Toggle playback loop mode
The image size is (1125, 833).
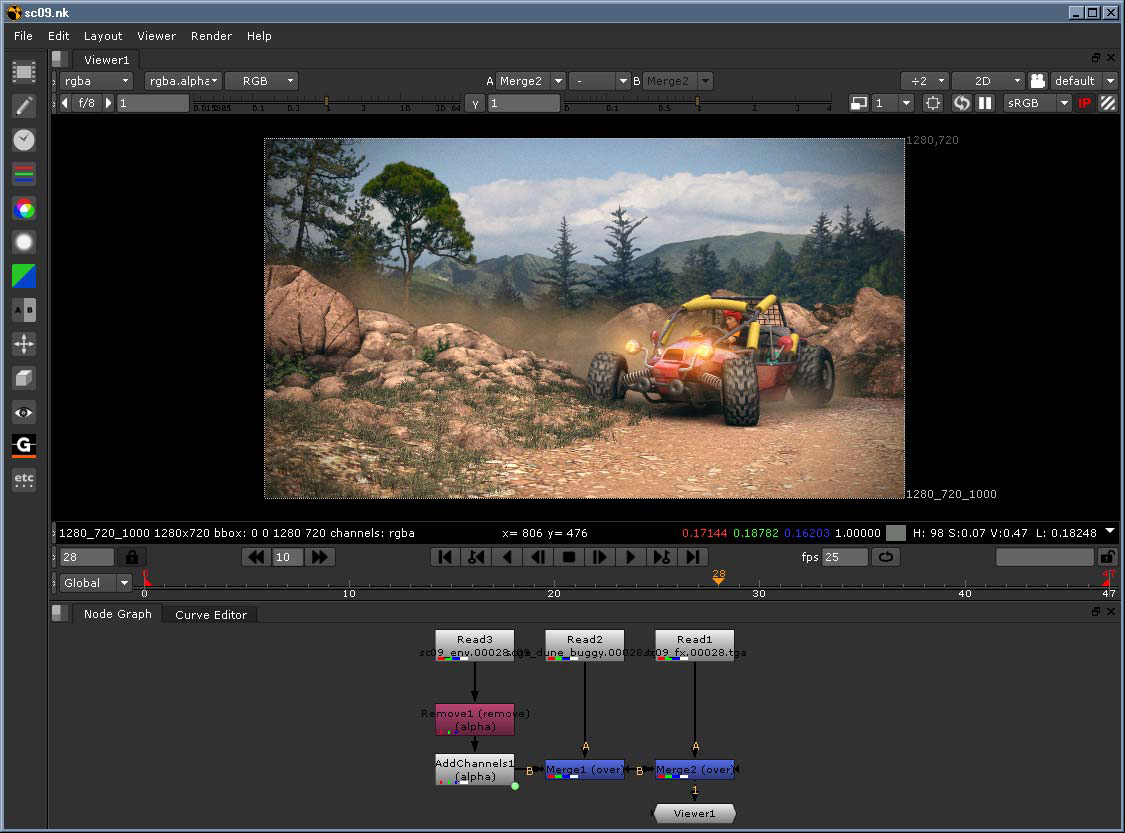click(x=886, y=557)
